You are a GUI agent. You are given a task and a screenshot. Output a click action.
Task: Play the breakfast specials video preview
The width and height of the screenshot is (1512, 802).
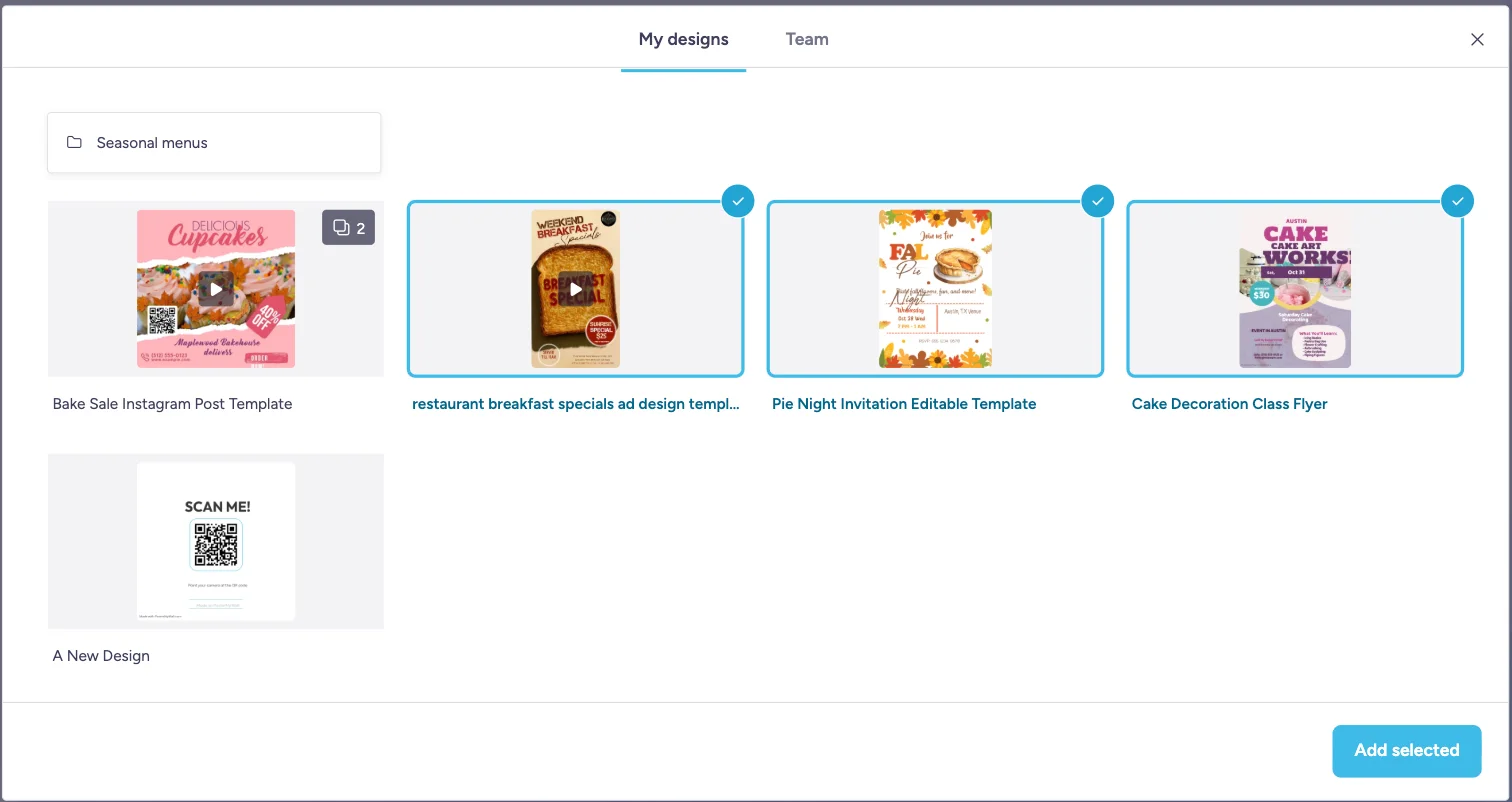tap(576, 290)
